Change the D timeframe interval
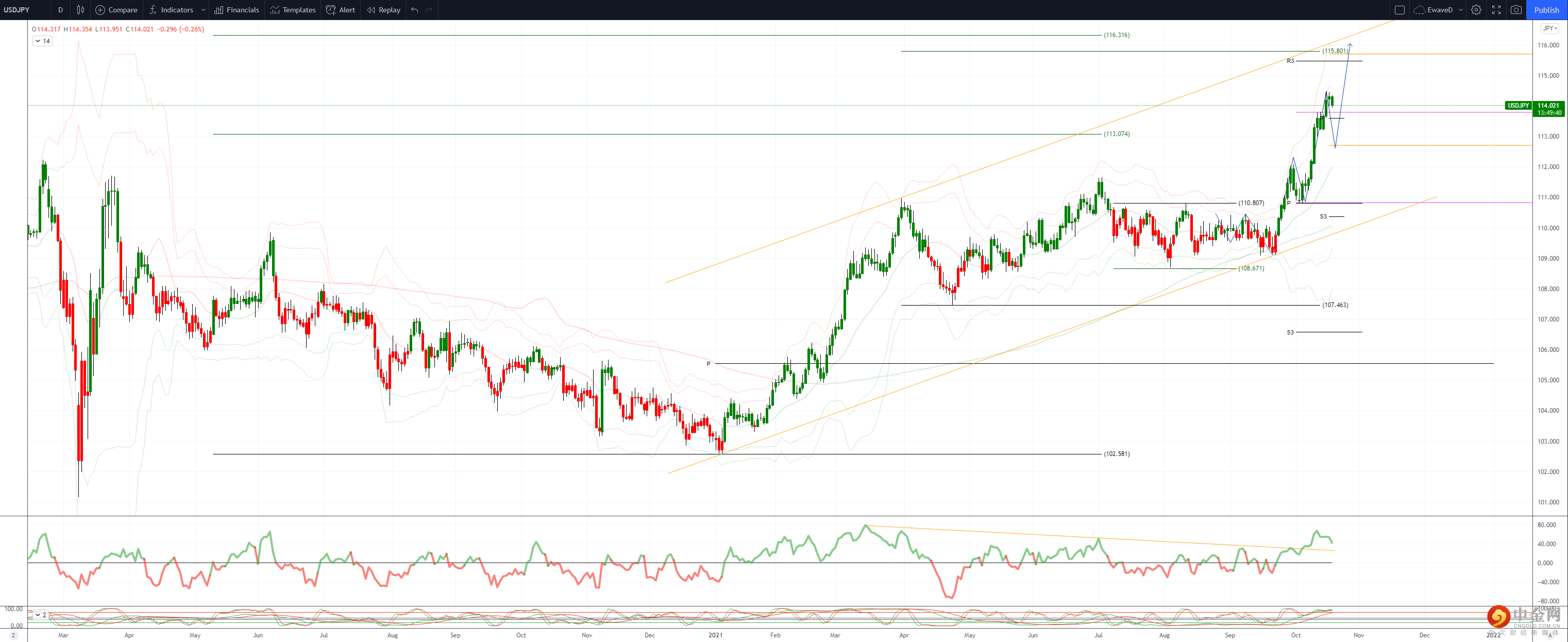Viewport: 1568px width, 642px height. pos(60,10)
